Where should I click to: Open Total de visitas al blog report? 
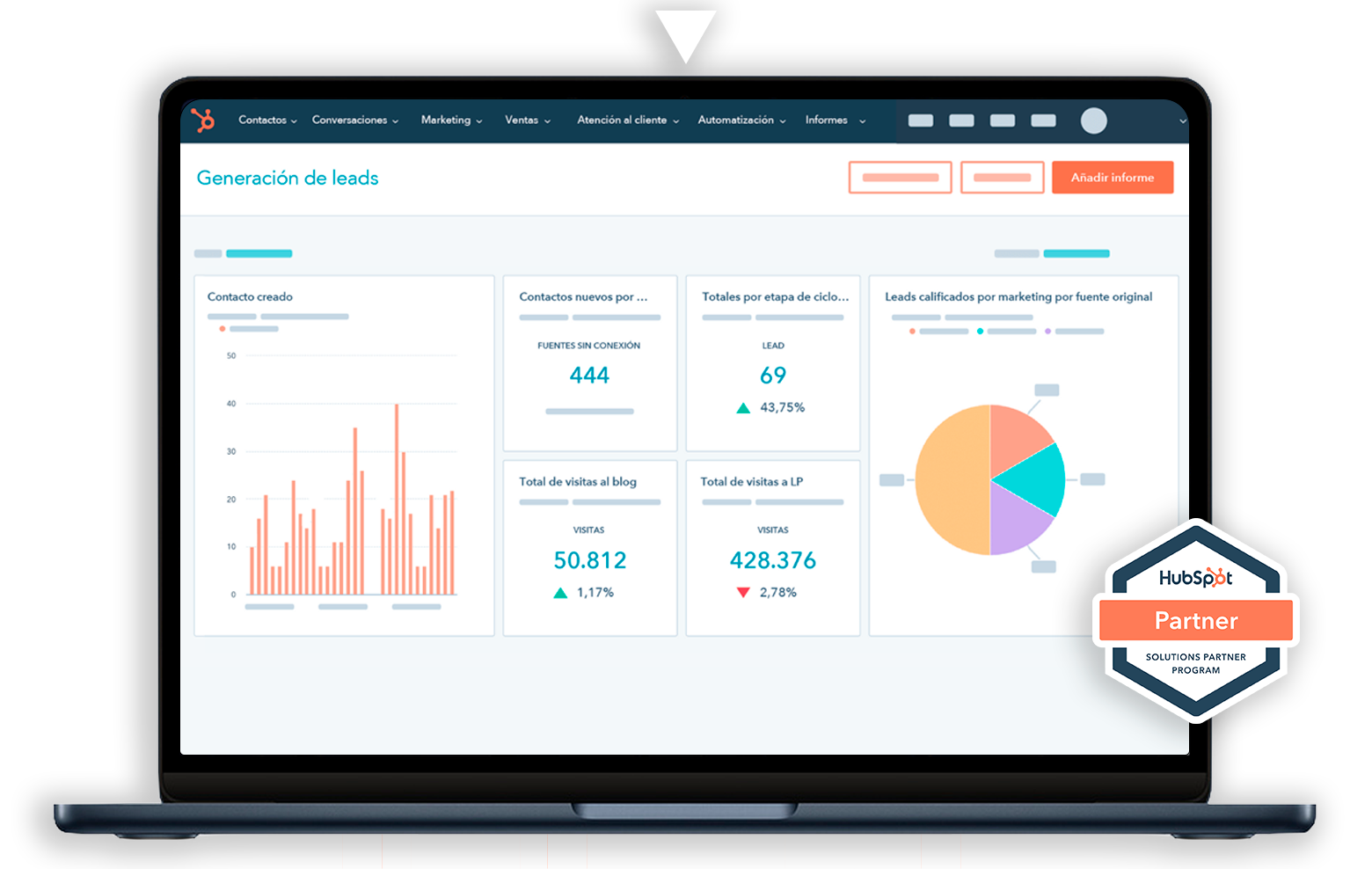pos(578,481)
